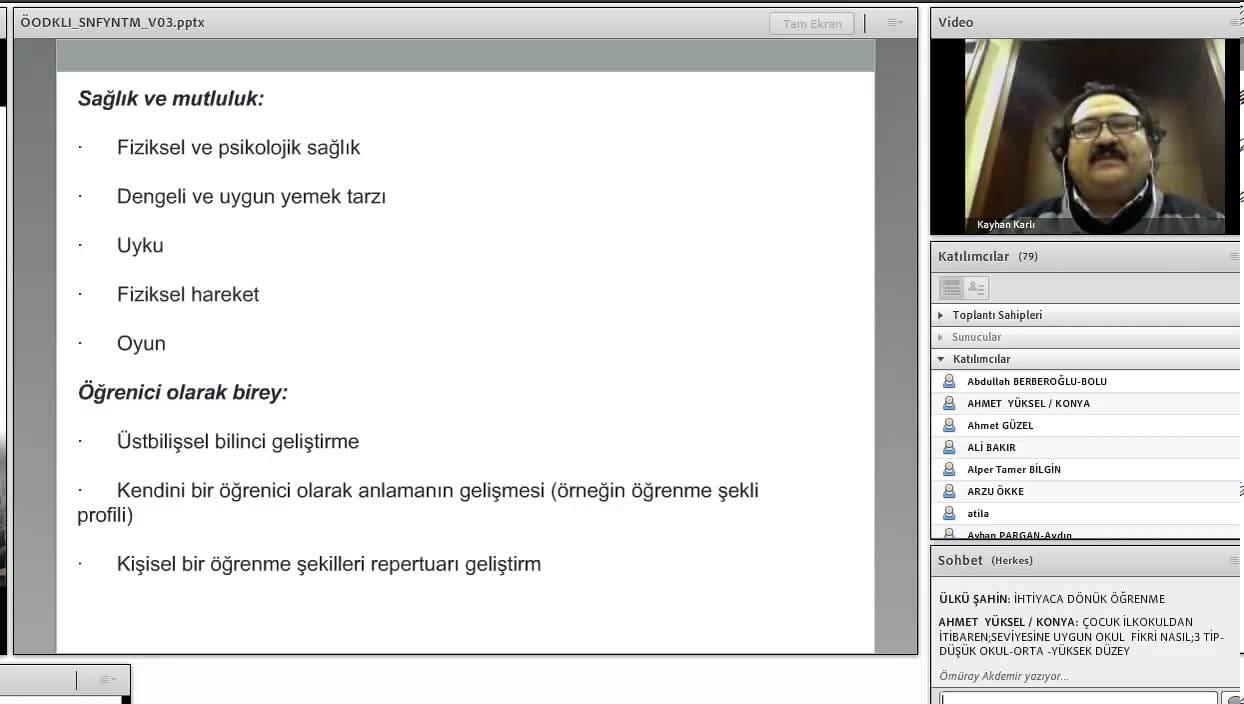This screenshot has width=1244, height=704.
Task: Switch attendees pod to status view
Action: click(x=976, y=288)
